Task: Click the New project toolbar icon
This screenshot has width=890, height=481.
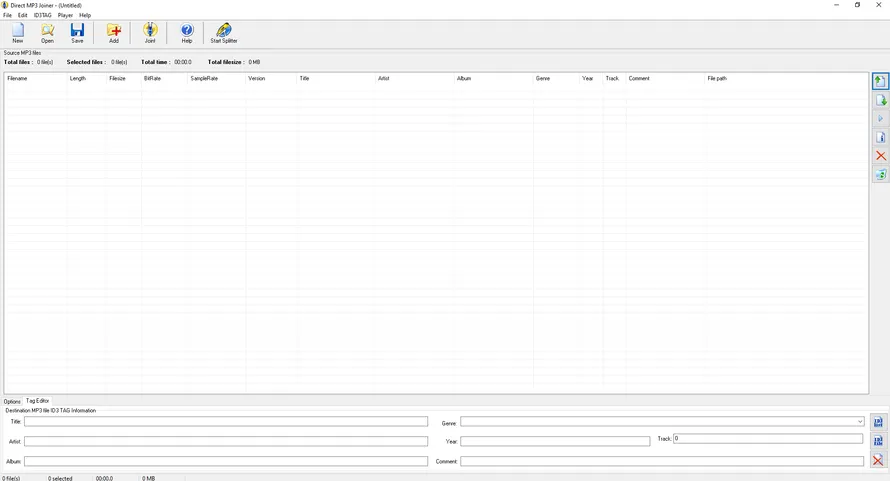Action: 18,33
